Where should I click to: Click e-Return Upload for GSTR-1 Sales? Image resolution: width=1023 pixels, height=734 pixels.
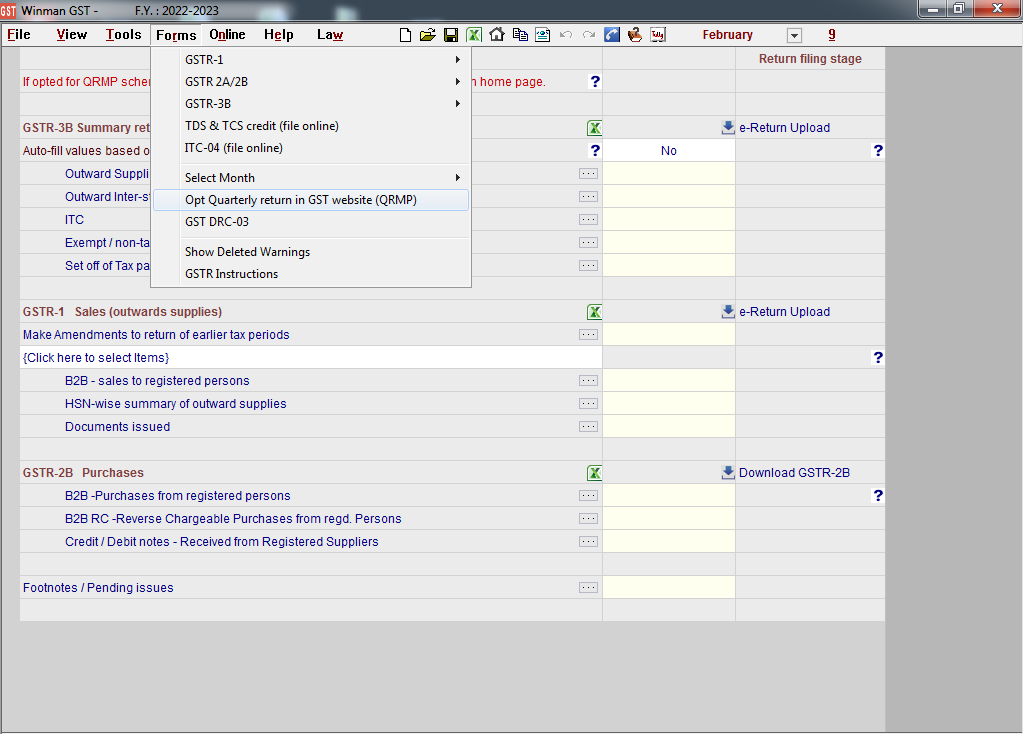pos(784,312)
